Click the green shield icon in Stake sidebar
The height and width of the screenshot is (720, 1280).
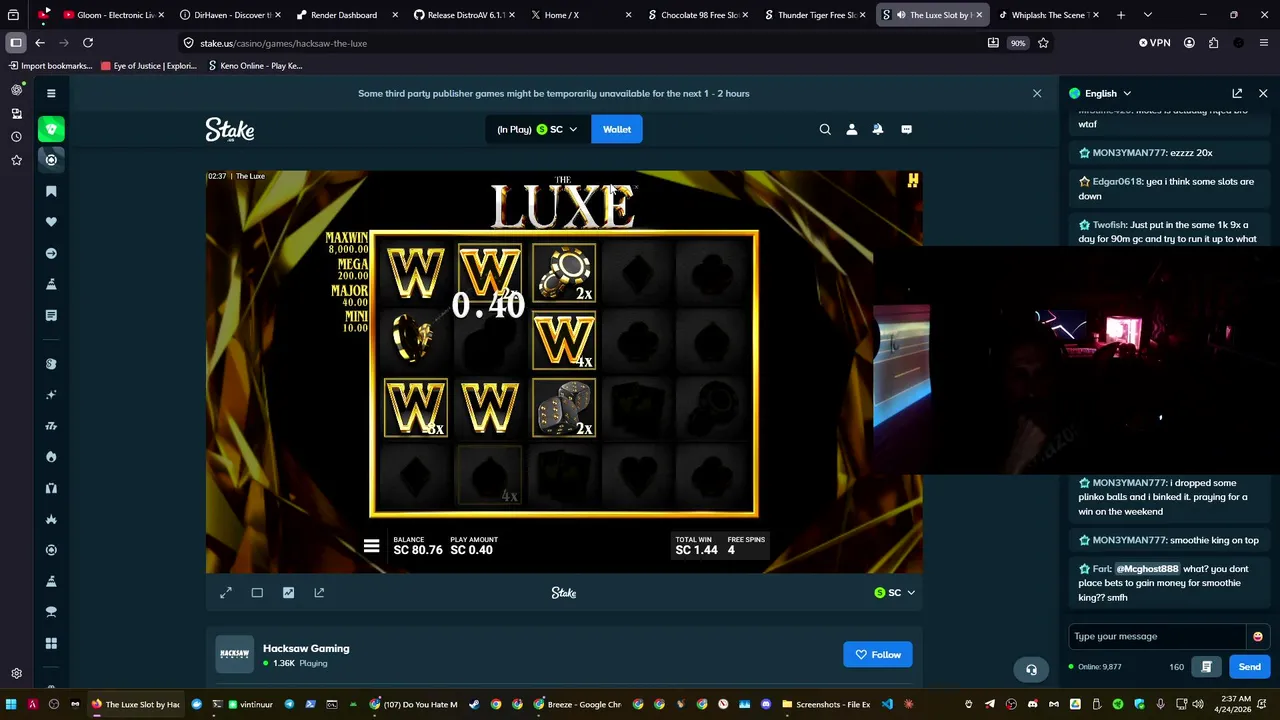point(51,129)
